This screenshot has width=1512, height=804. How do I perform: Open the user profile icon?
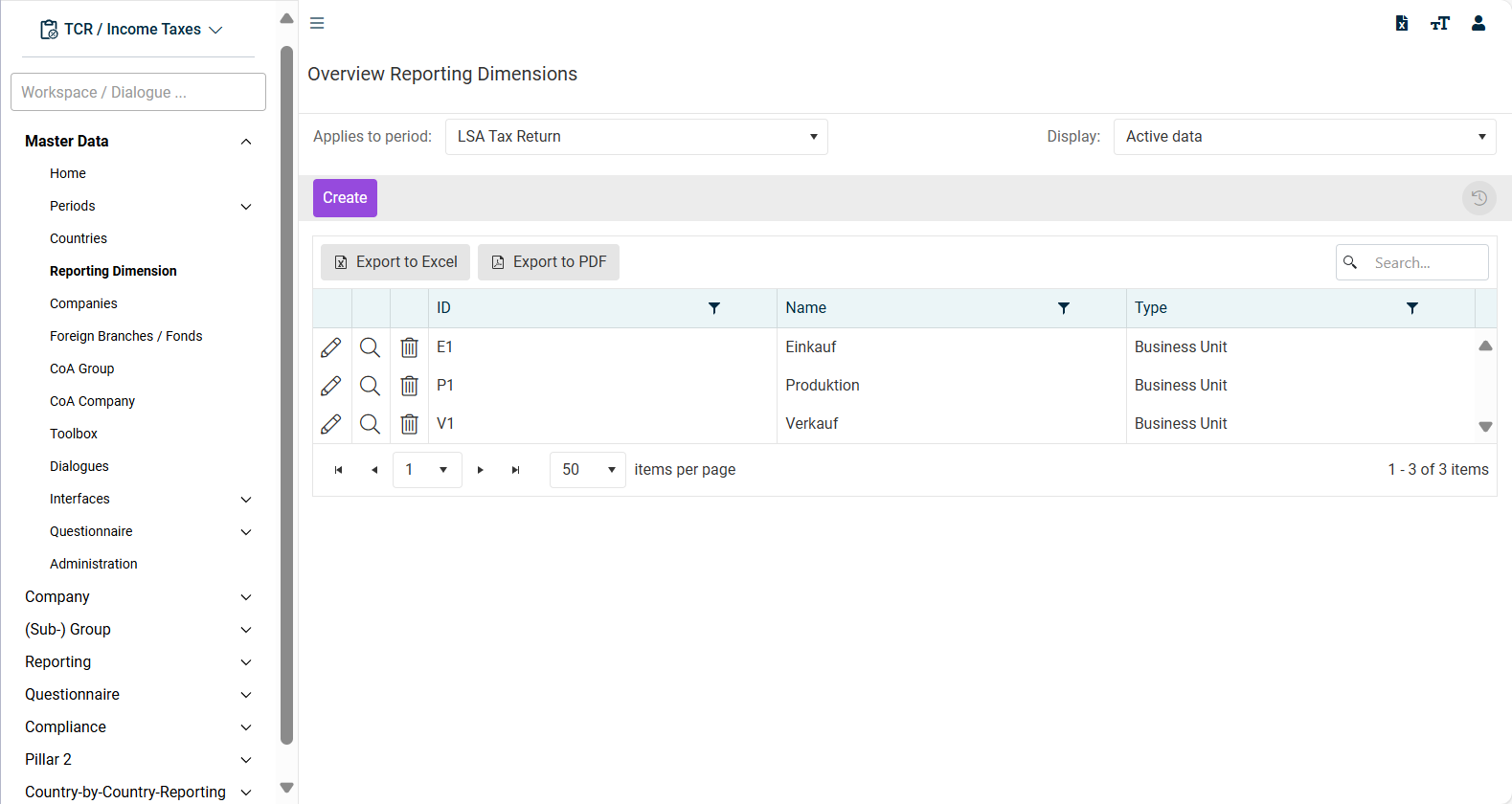[1478, 23]
